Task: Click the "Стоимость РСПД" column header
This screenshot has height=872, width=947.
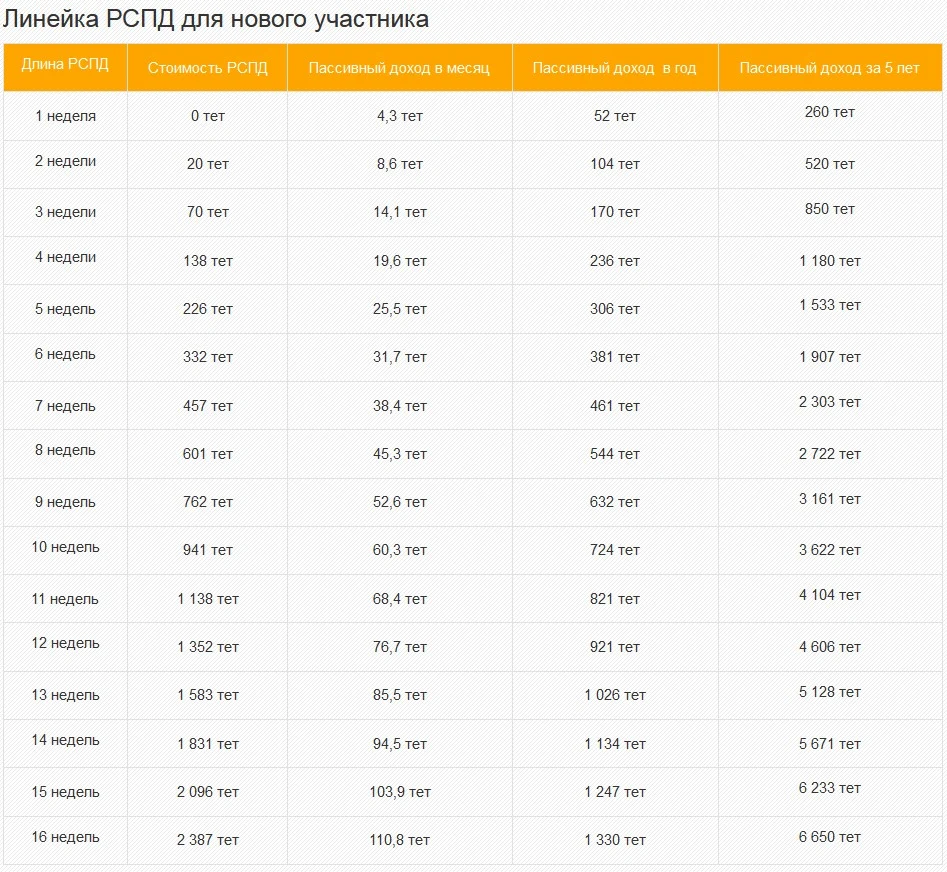Action: (208, 68)
